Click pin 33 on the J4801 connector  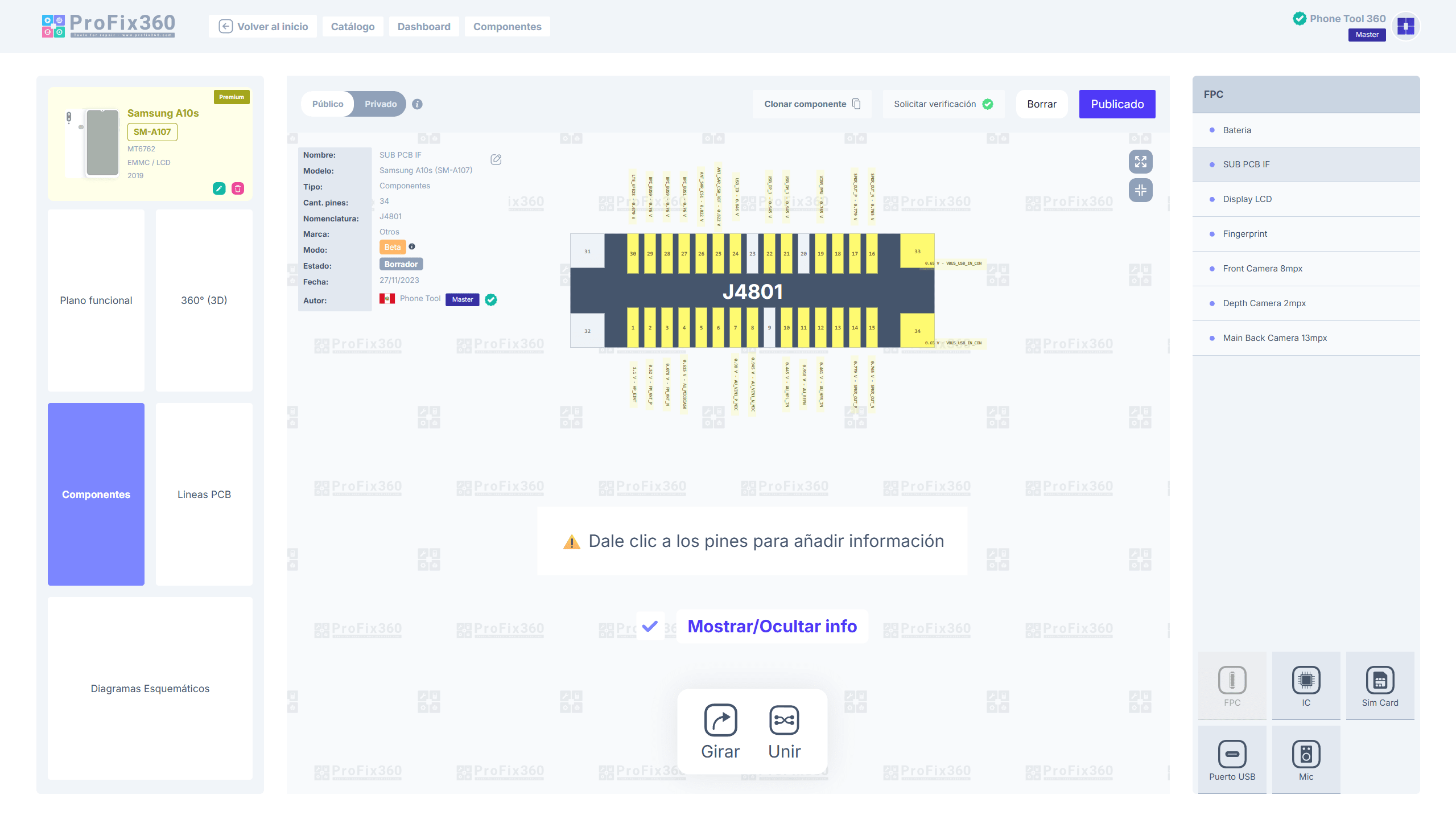[917, 251]
